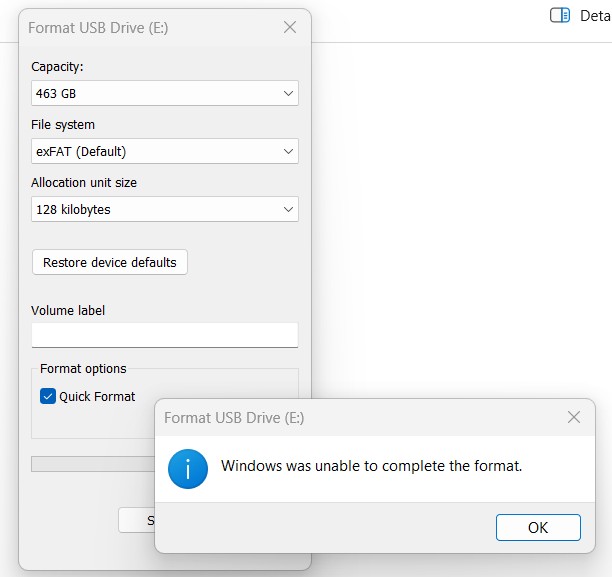This screenshot has width=612, height=577.
Task: Click Restore device defaults
Action: (x=110, y=262)
